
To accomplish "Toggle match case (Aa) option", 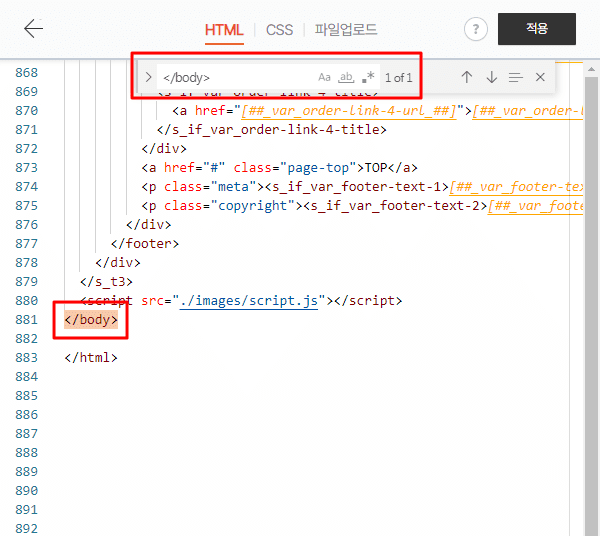I will pyautogui.click(x=324, y=77).
